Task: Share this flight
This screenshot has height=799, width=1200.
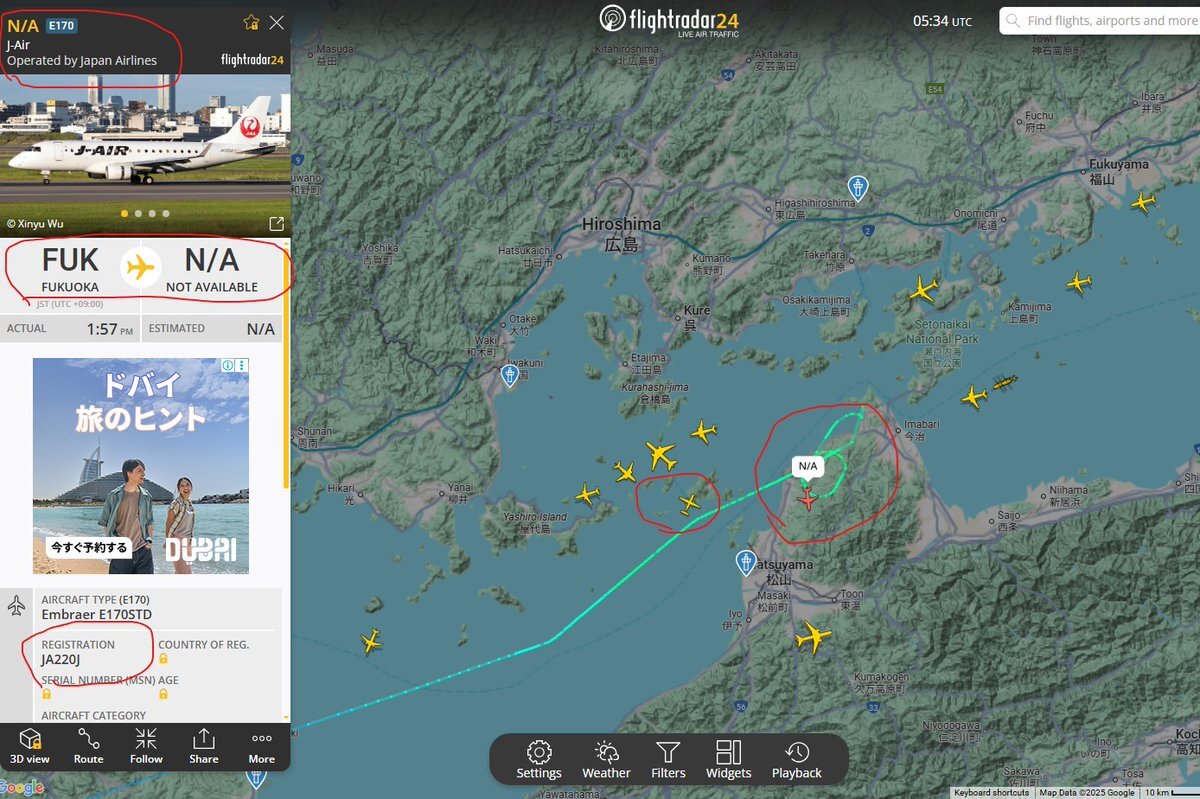Action: click(203, 746)
